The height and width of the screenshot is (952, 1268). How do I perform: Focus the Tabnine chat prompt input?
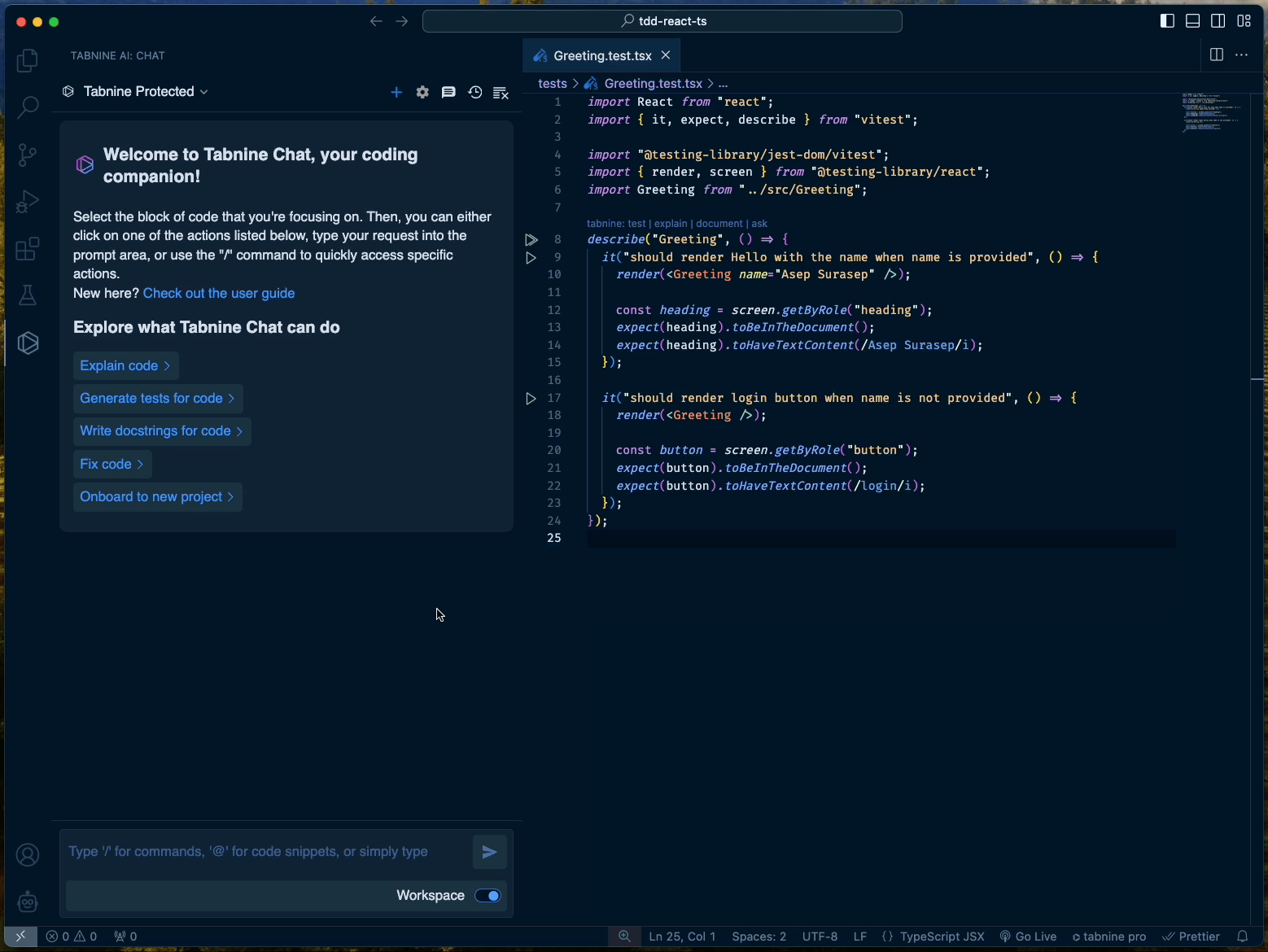260,852
